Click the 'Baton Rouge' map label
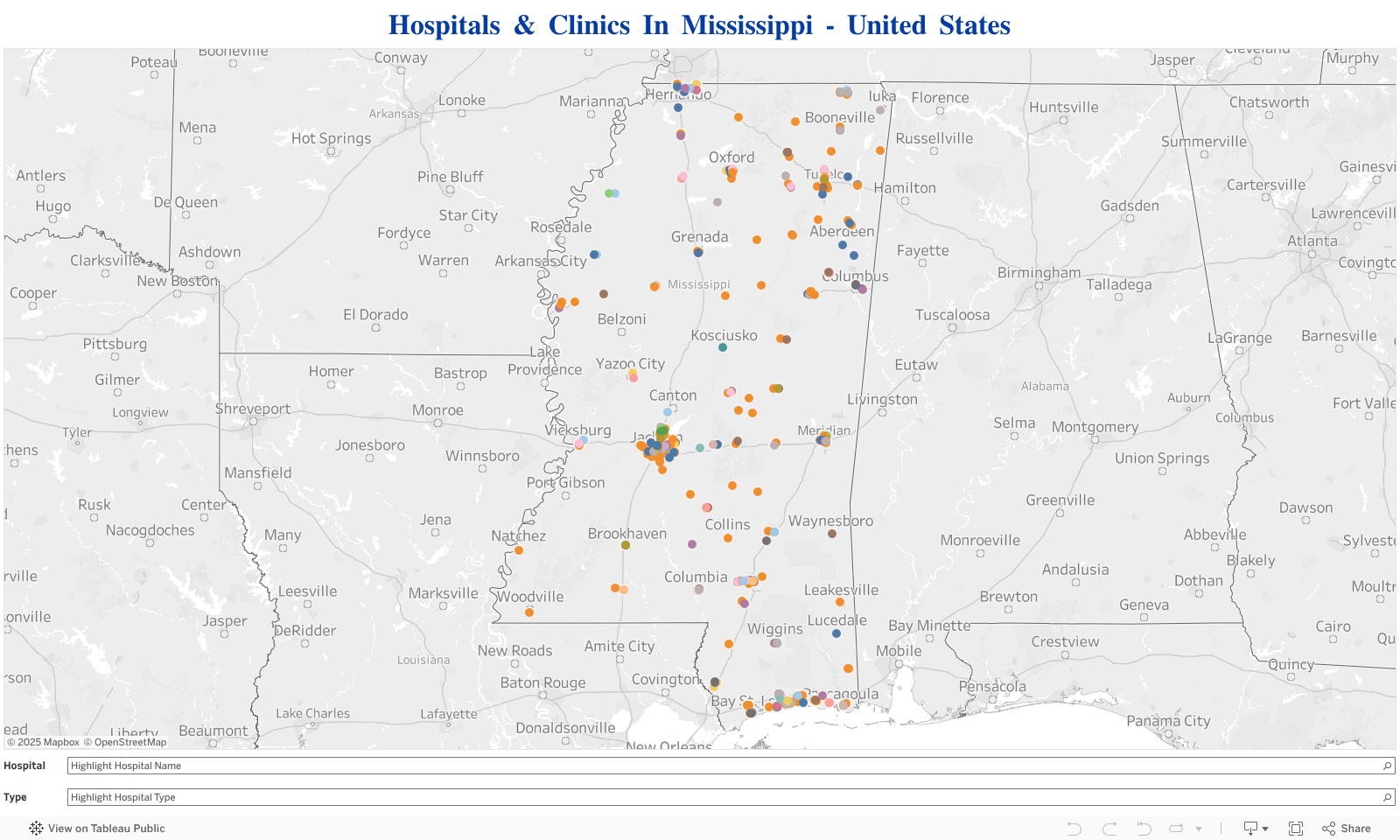The image size is (1400, 840). (x=543, y=682)
